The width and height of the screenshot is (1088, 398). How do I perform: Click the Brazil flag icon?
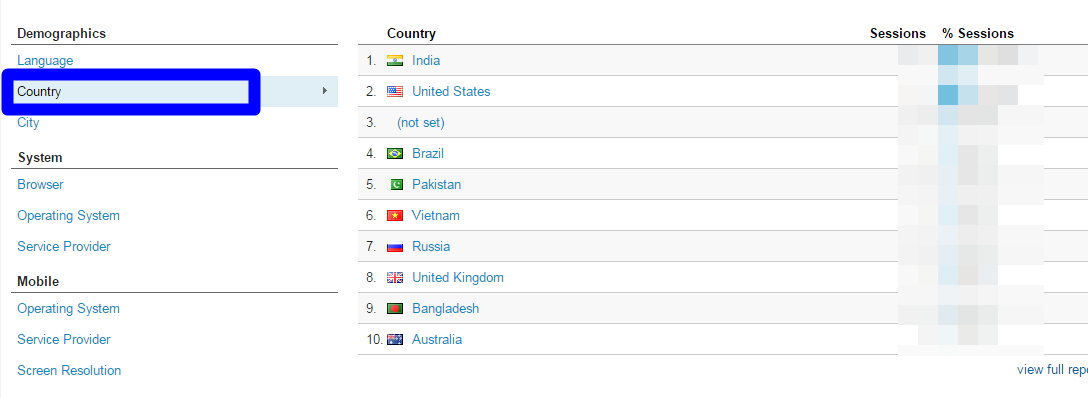(x=395, y=153)
